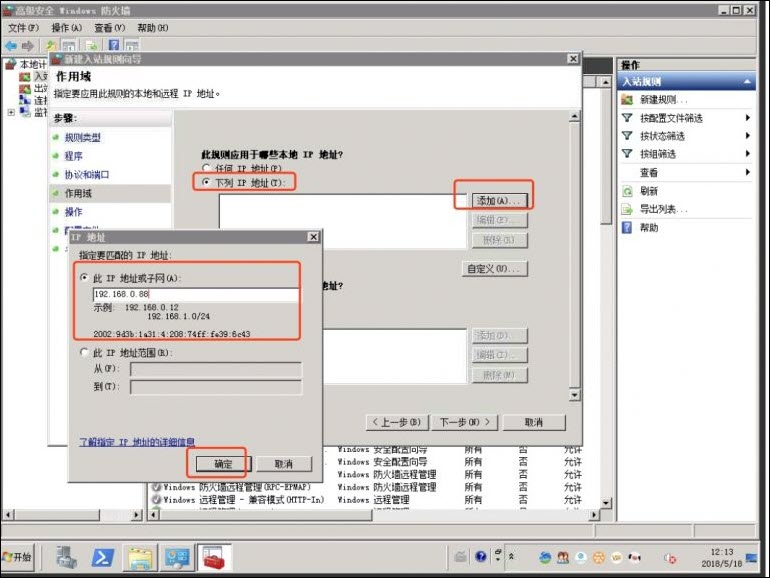Image resolution: width=770 pixels, height=578 pixels.
Task: Open the red toolbox taskbar icon
Action: (213, 556)
